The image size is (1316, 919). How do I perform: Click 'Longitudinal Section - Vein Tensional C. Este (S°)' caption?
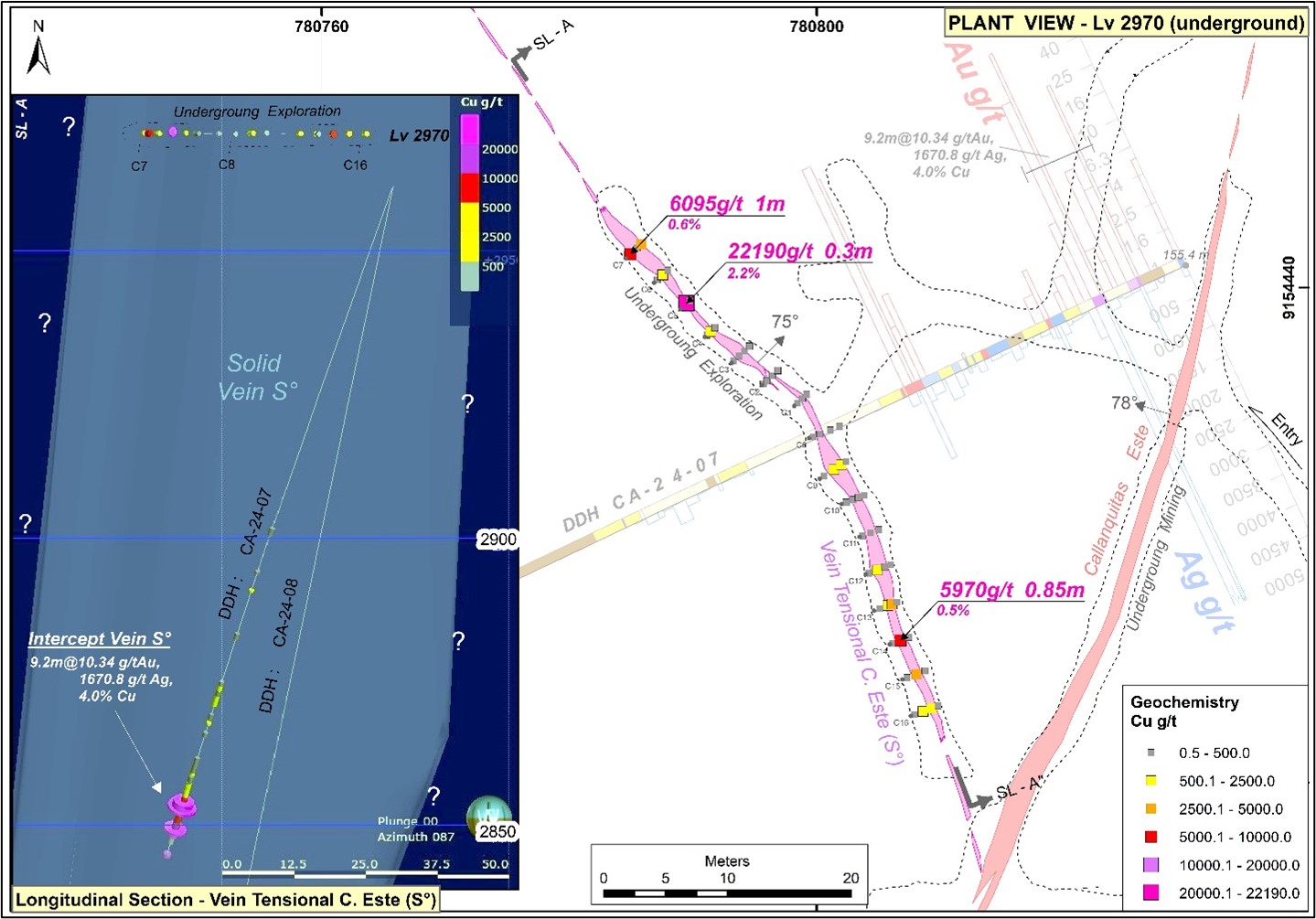[226, 900]
